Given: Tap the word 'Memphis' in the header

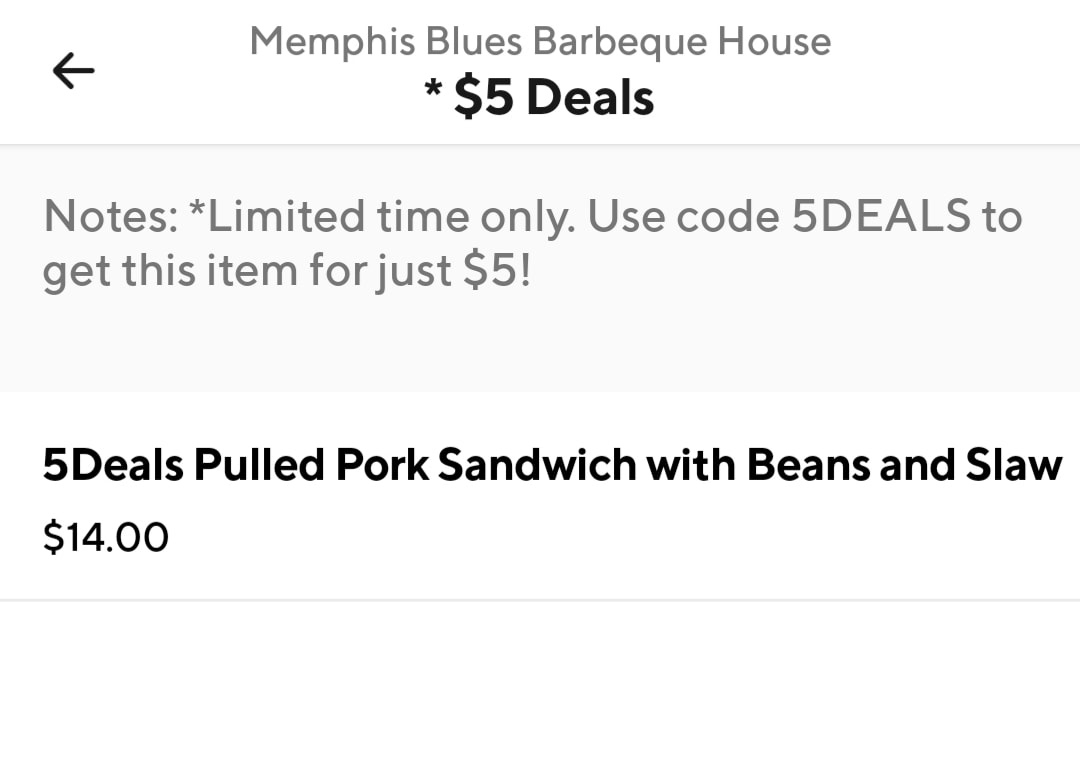Looking at the screenshot, I should coord(332,42).
